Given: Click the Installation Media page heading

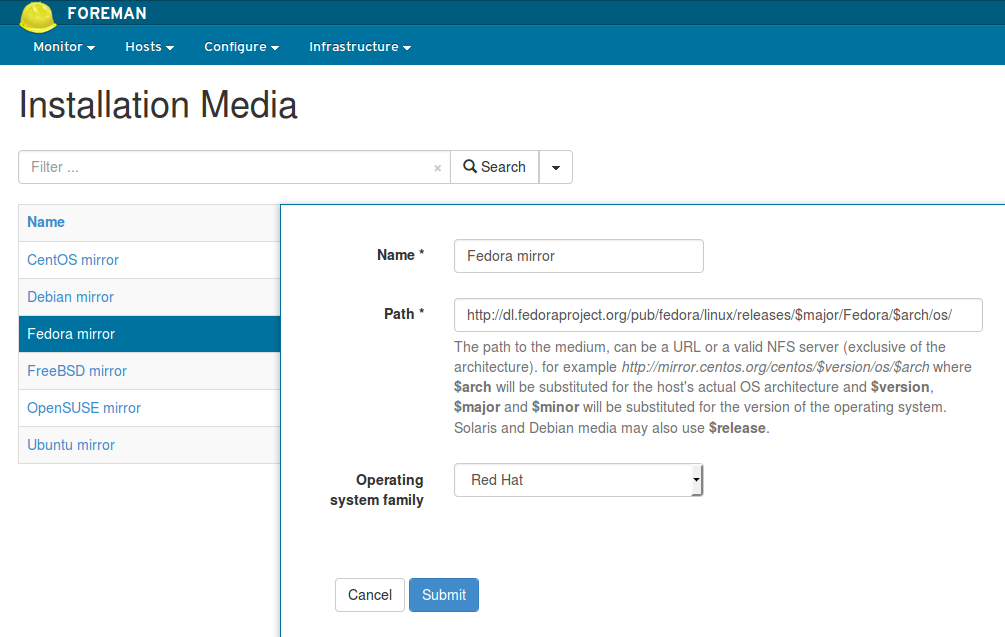Looking at the screenshot, I should click(158, 105).
